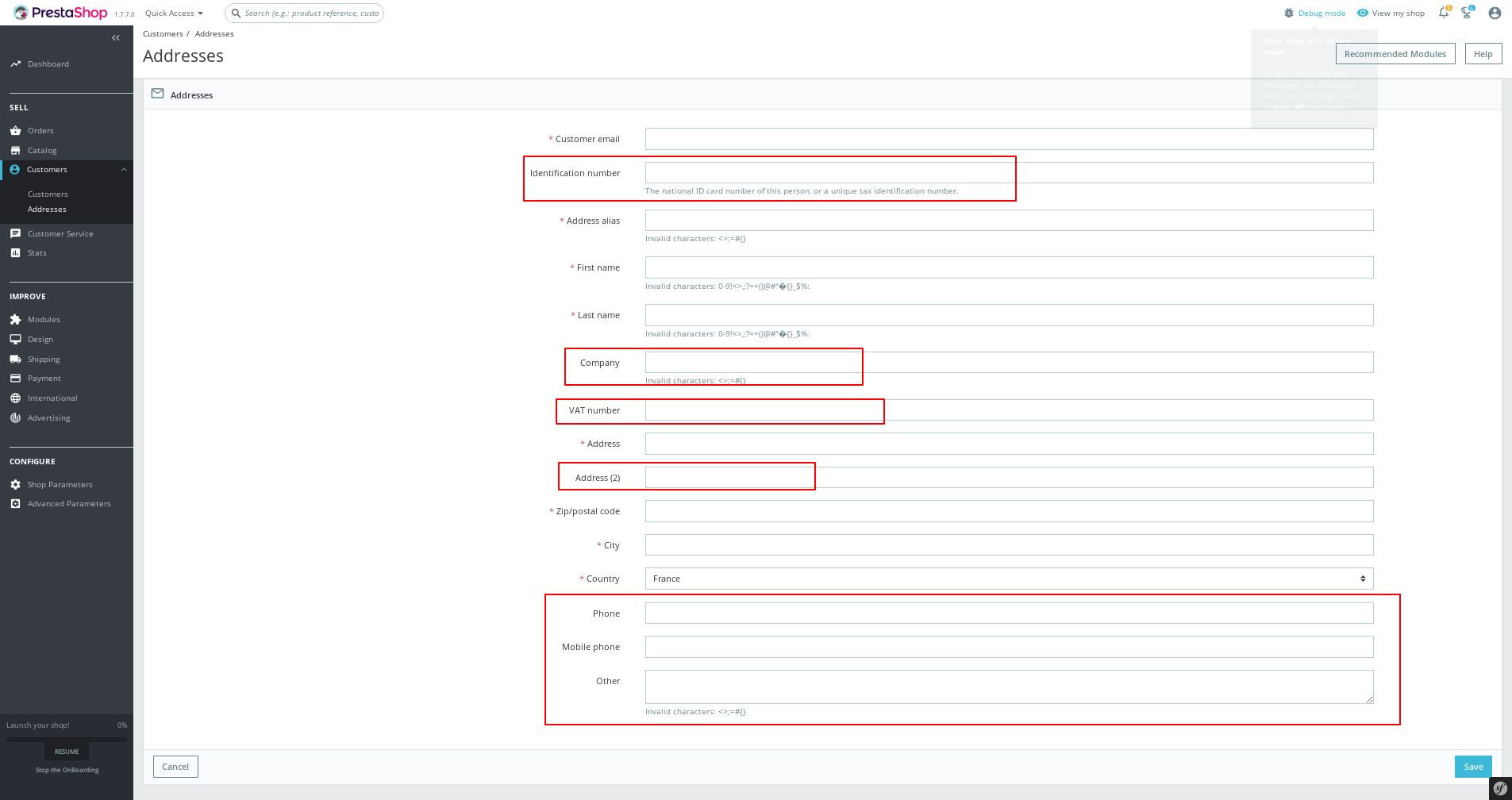
Task: Click the Save button
Action: click(x=1473, y=767)
